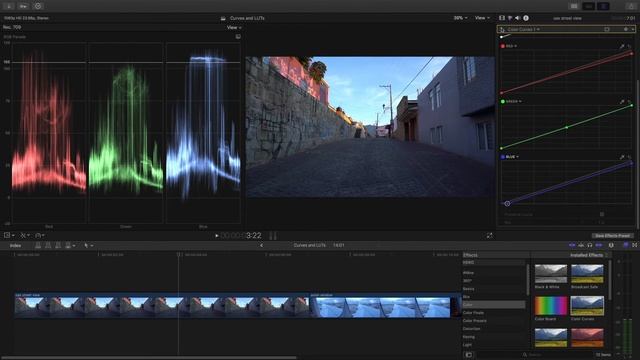This screenshot has height=360, width=640.
Task: Click Save Effects Preset button
Action: click(612, 236)
